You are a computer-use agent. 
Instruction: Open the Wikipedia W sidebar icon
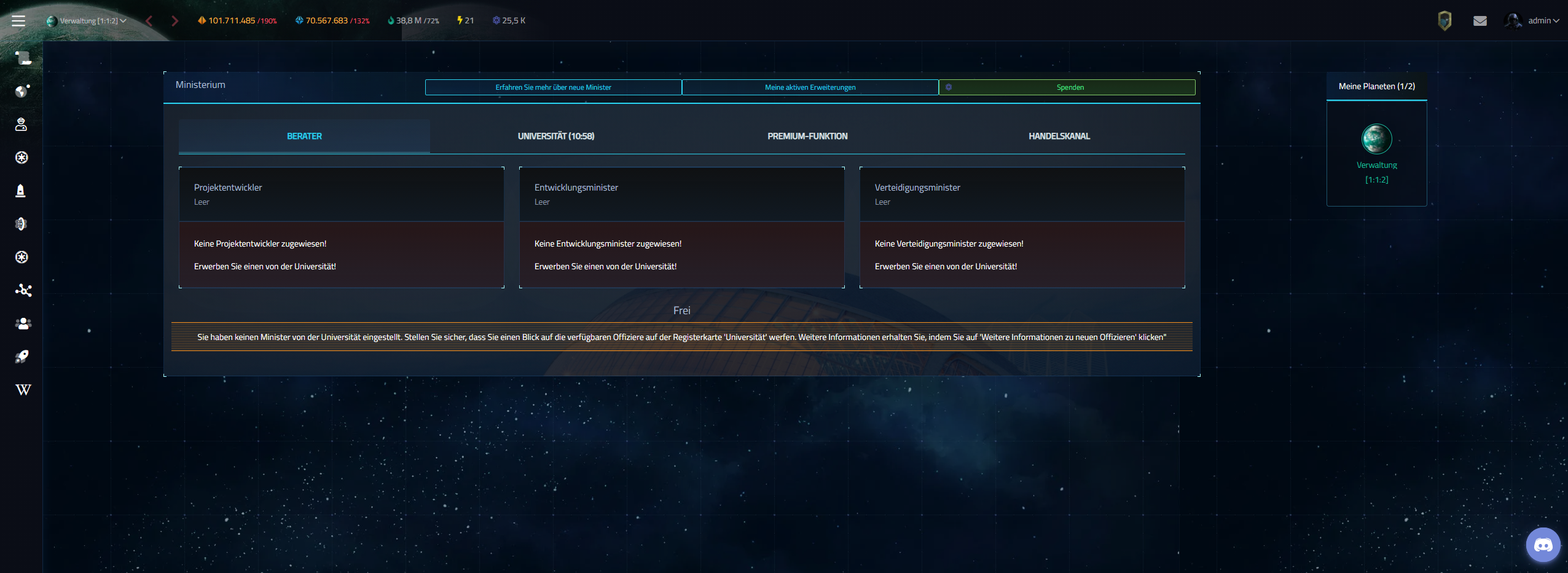pos(23,390)
